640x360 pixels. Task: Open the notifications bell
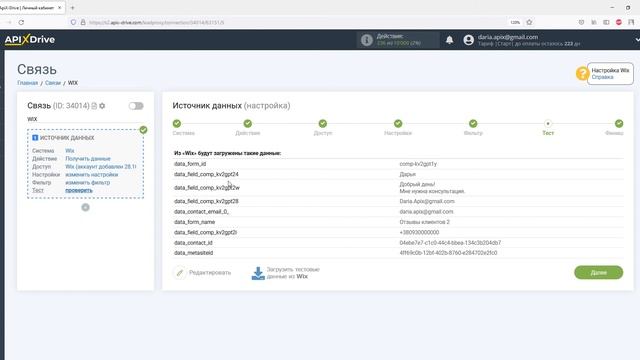point(449,40)
